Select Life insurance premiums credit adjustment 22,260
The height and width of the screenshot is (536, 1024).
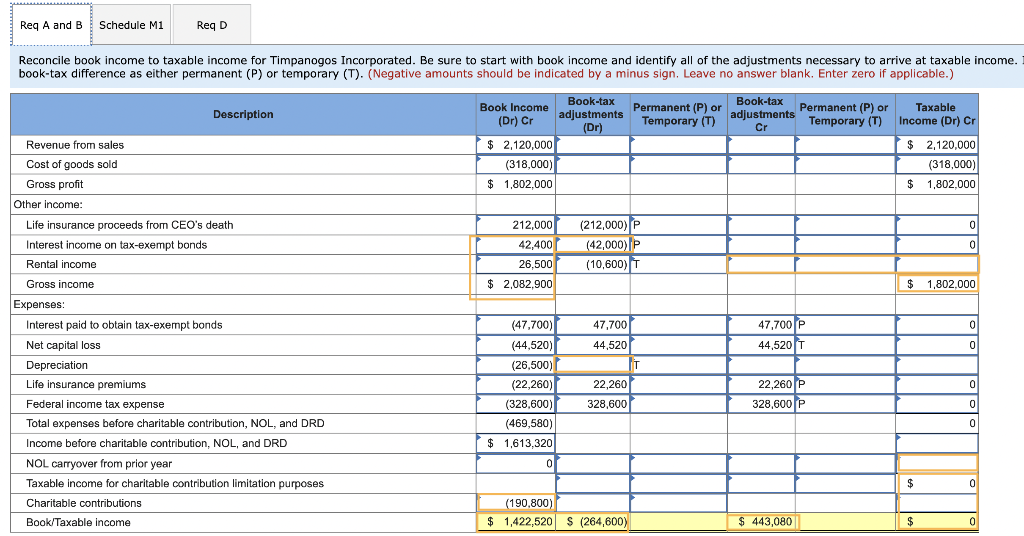tap(761, 385)
